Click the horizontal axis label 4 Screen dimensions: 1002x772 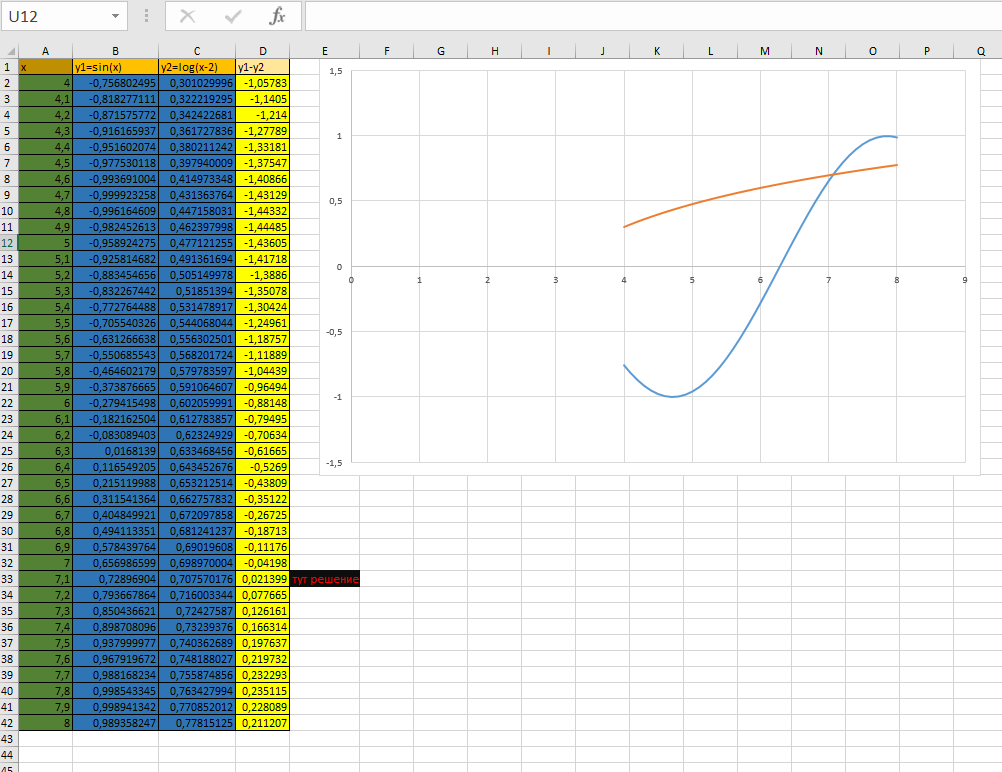(x=624, y=280)
